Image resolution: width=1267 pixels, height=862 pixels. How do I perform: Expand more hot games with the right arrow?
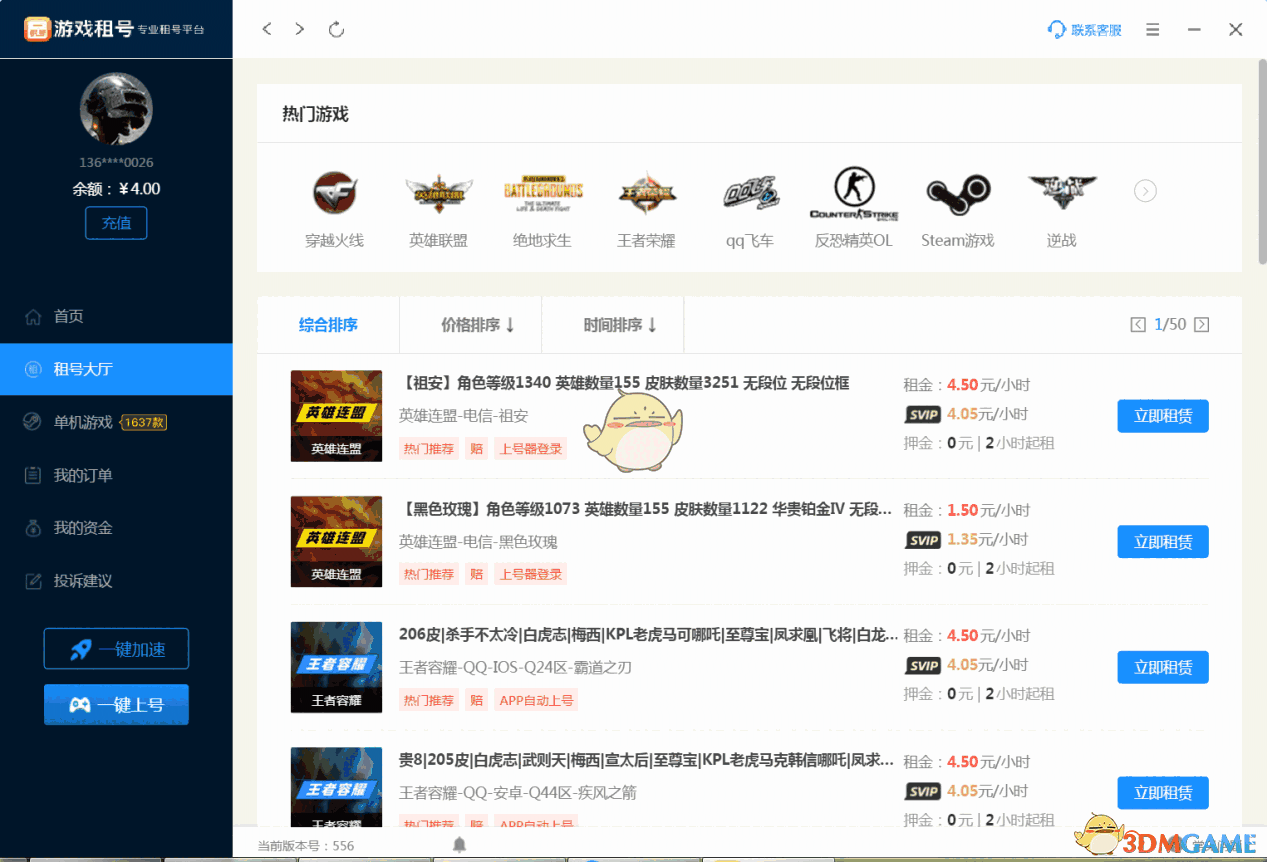click(1144, 190)
